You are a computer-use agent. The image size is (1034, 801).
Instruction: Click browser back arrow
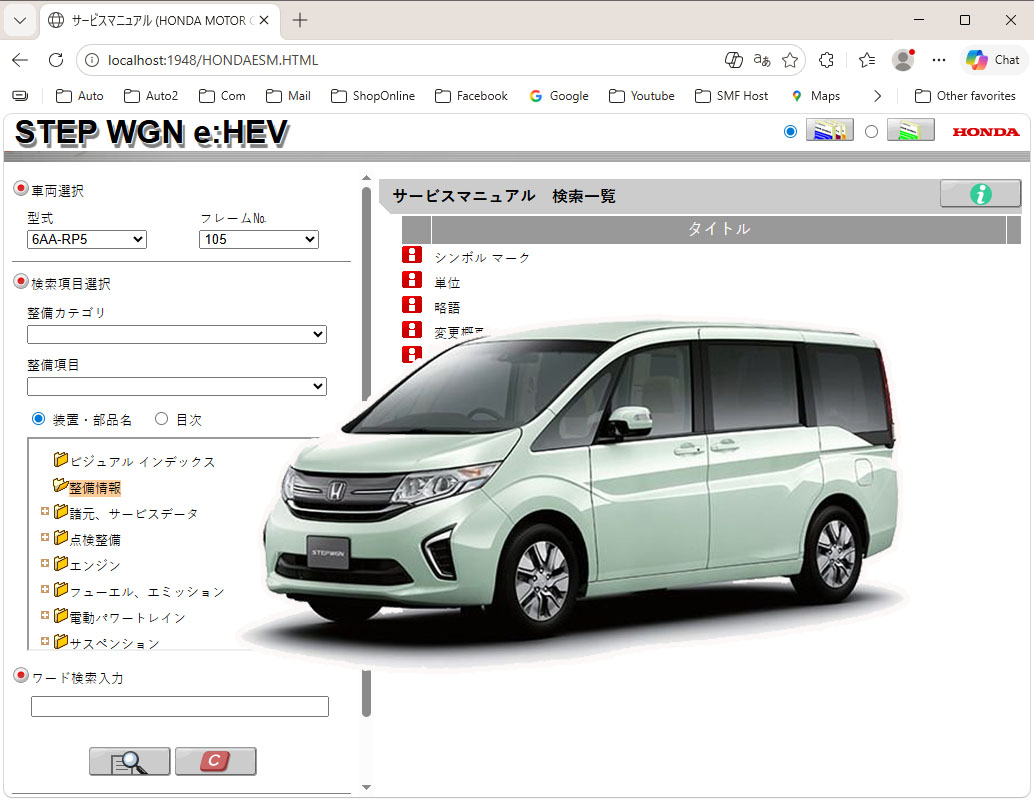coord(20,60)
